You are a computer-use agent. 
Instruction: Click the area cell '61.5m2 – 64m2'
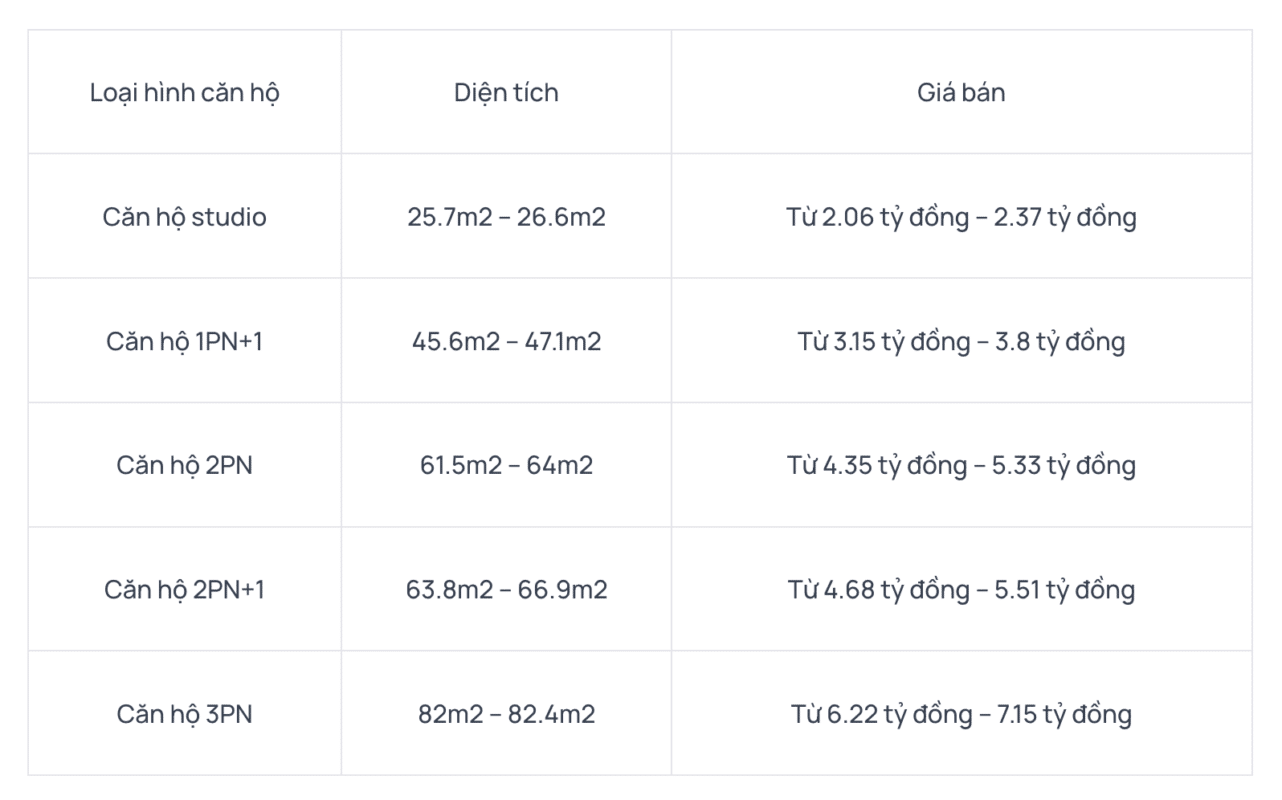tap(506, 465)
